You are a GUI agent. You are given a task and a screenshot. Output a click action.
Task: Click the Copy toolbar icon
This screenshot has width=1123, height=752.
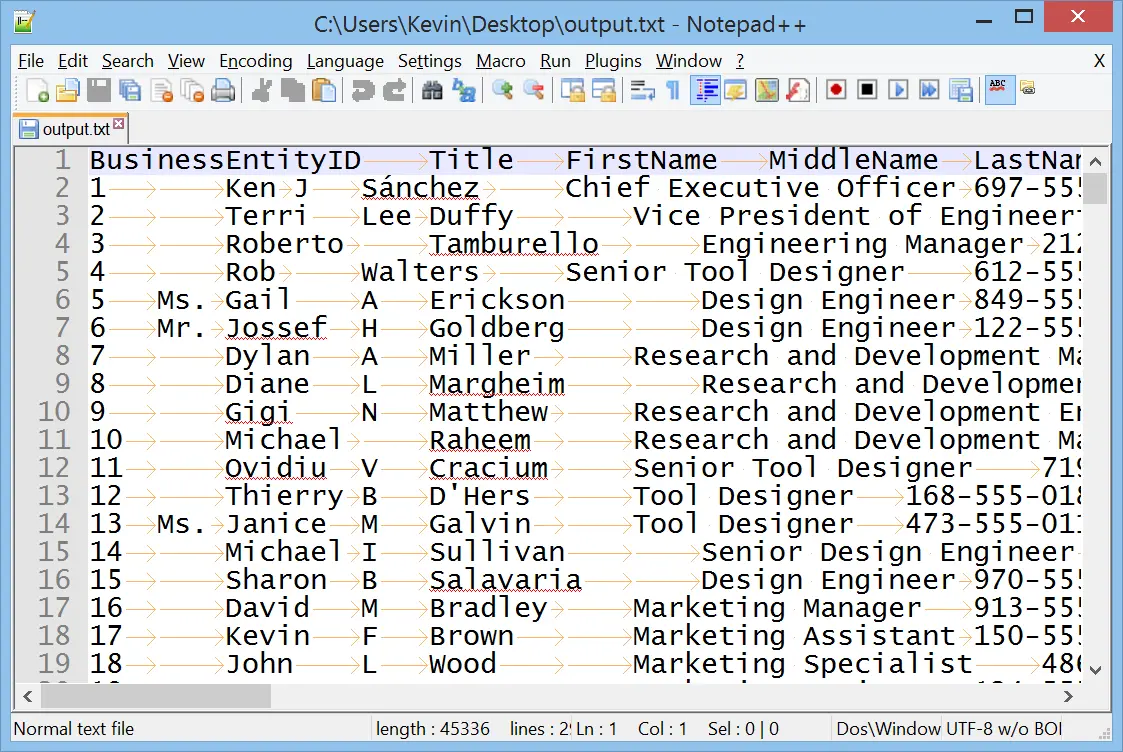click(292, 91)
